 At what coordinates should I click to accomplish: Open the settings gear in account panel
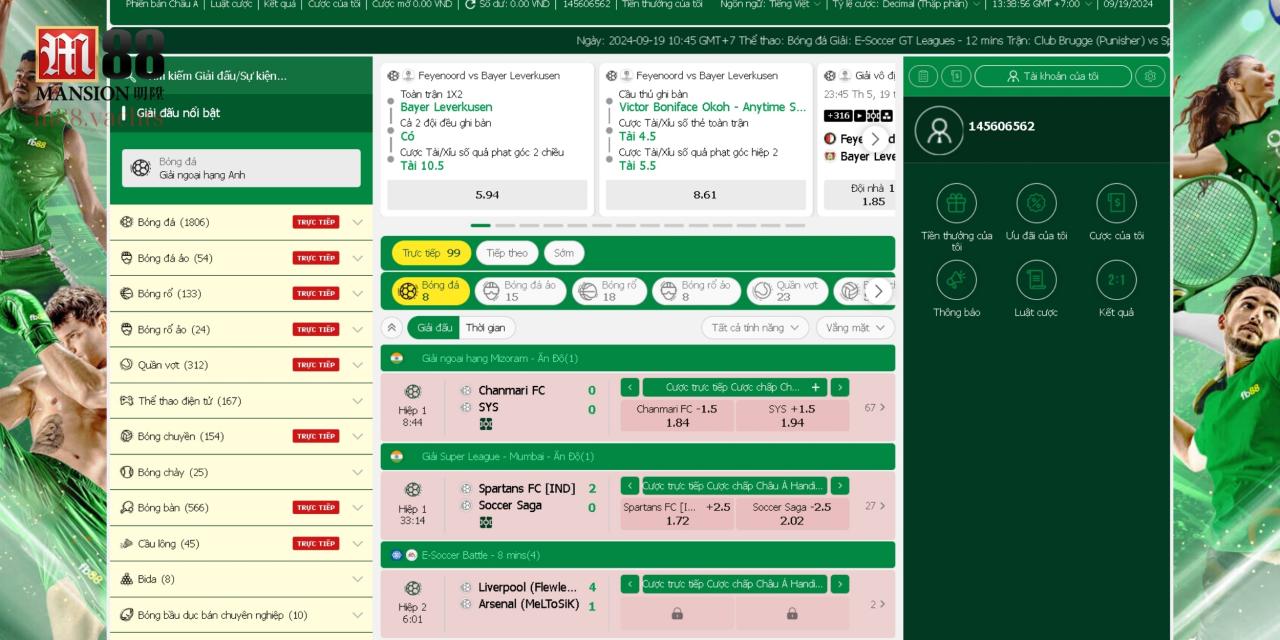coord(1150,76)
